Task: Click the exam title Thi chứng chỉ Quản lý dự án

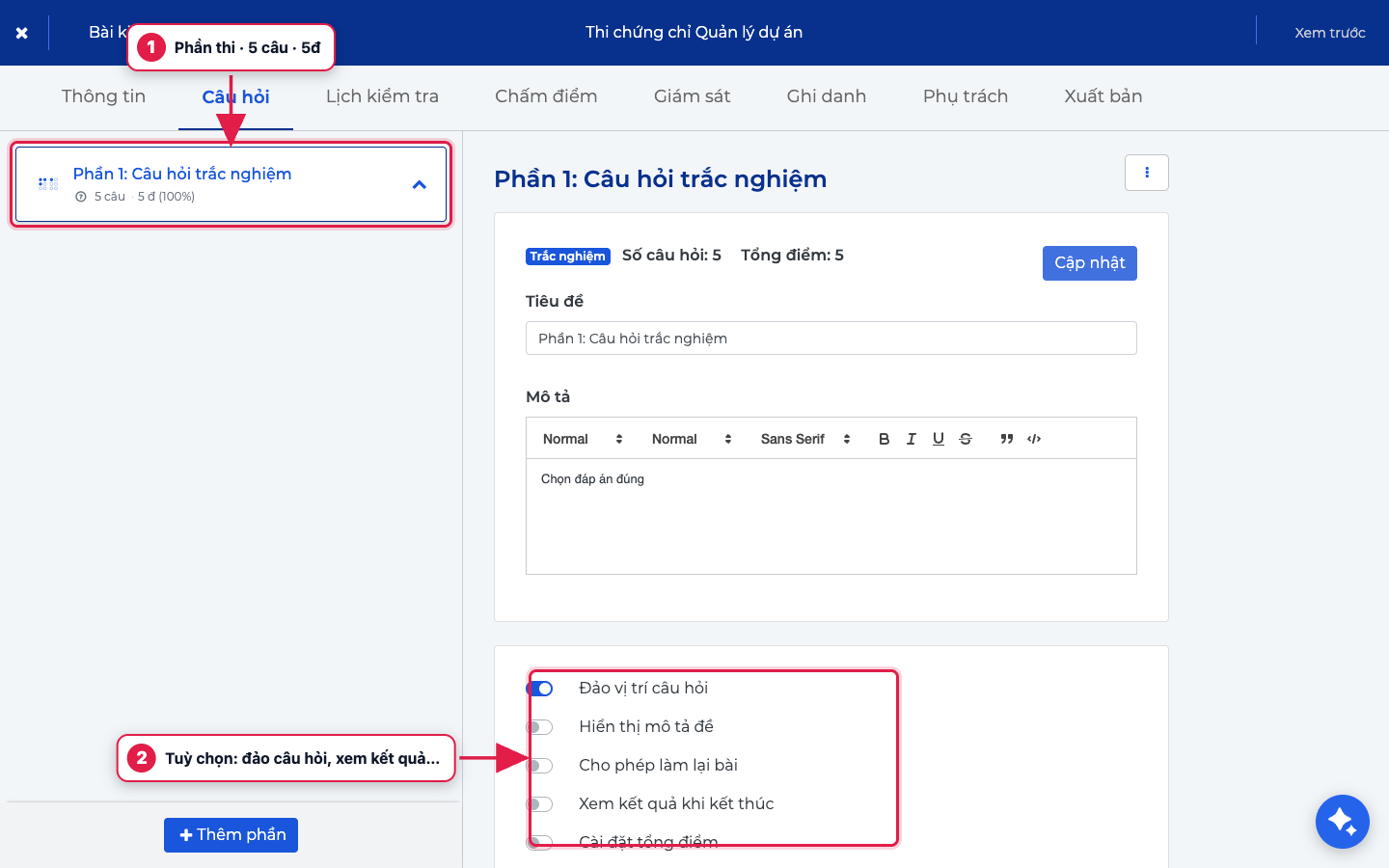Action: [694, 33]
